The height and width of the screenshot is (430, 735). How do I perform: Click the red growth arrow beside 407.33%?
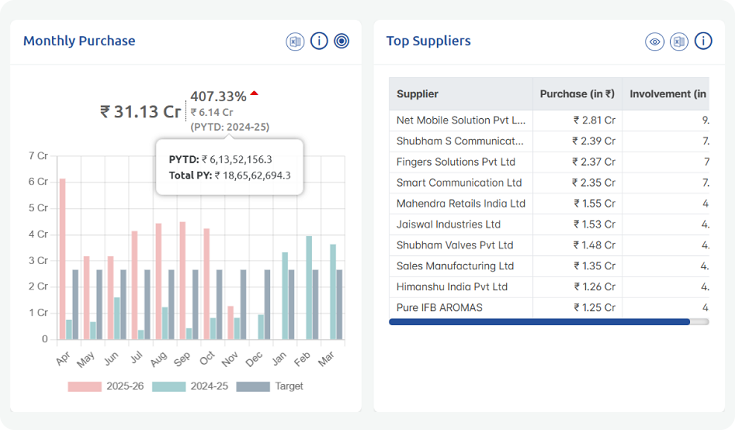(254, 93)
